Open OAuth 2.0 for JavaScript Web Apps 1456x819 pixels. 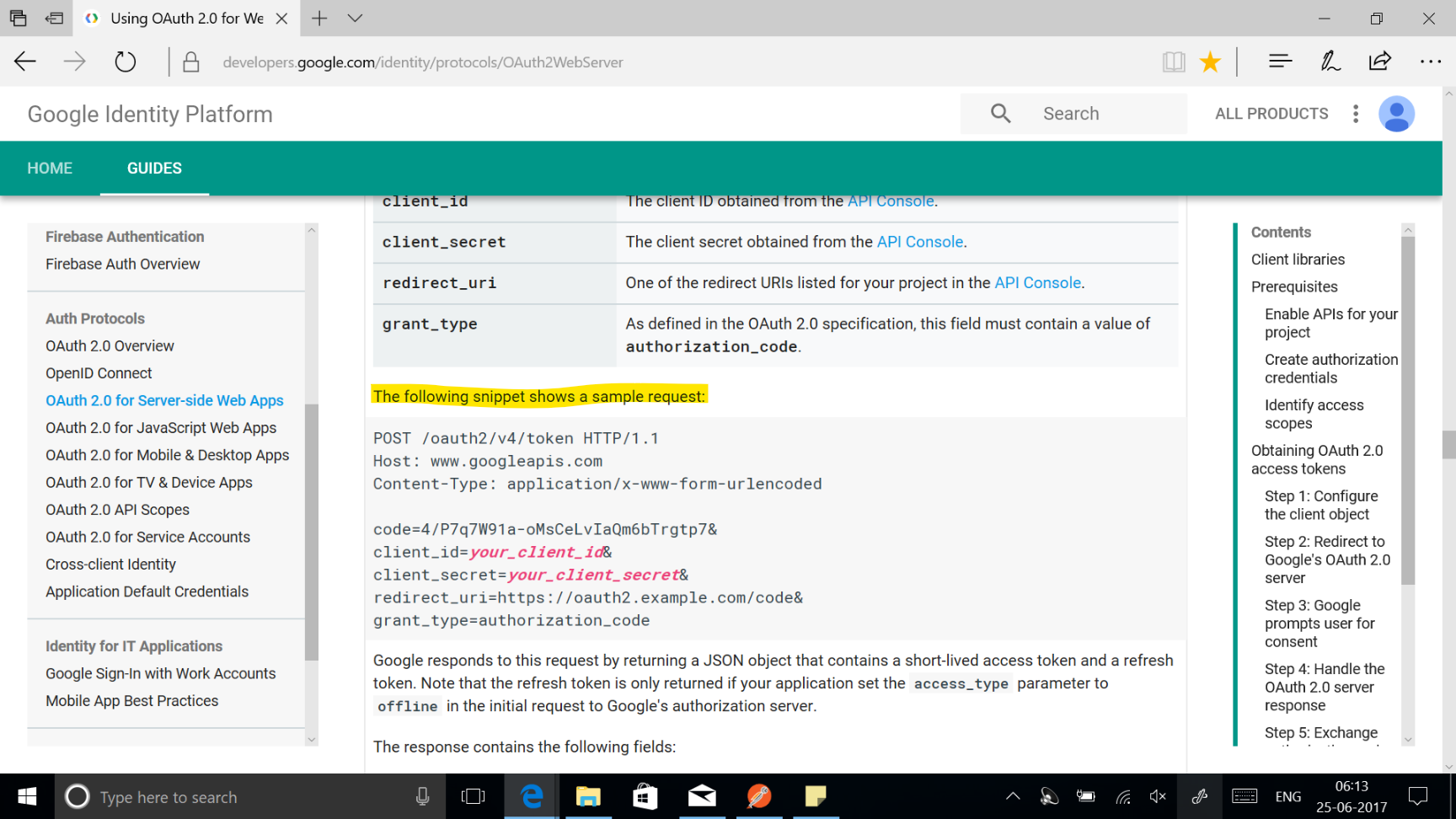point(161,428)
